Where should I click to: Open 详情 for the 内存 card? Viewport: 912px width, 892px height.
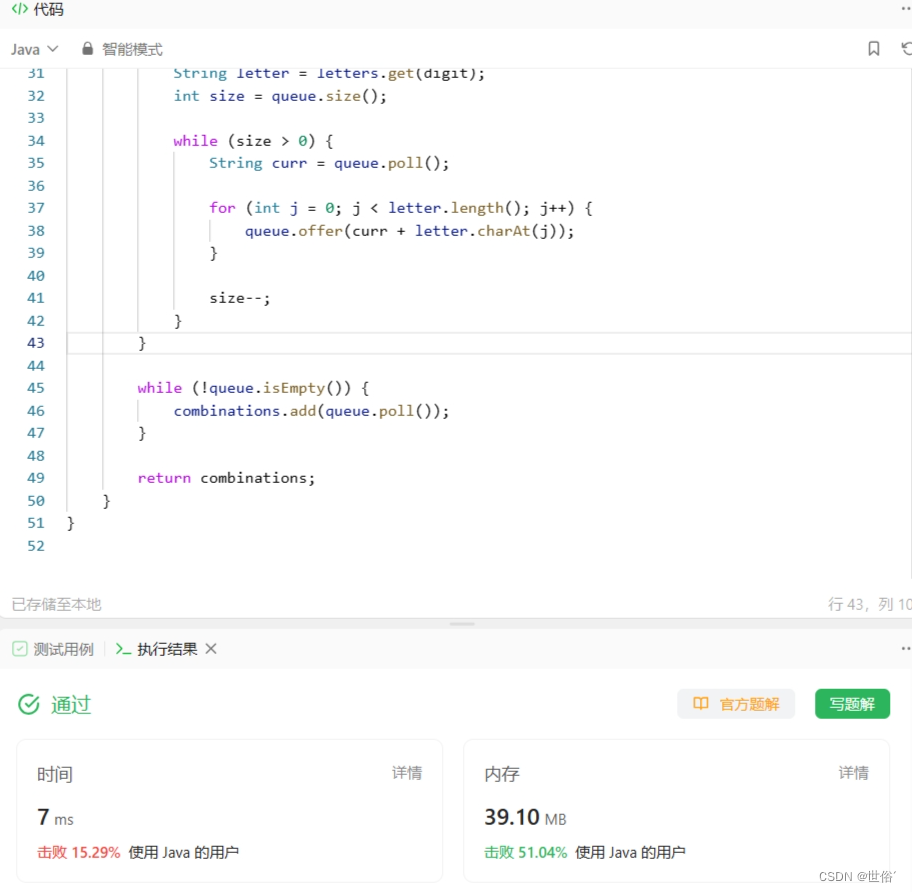pyautogui.click(x=853, y=773)
